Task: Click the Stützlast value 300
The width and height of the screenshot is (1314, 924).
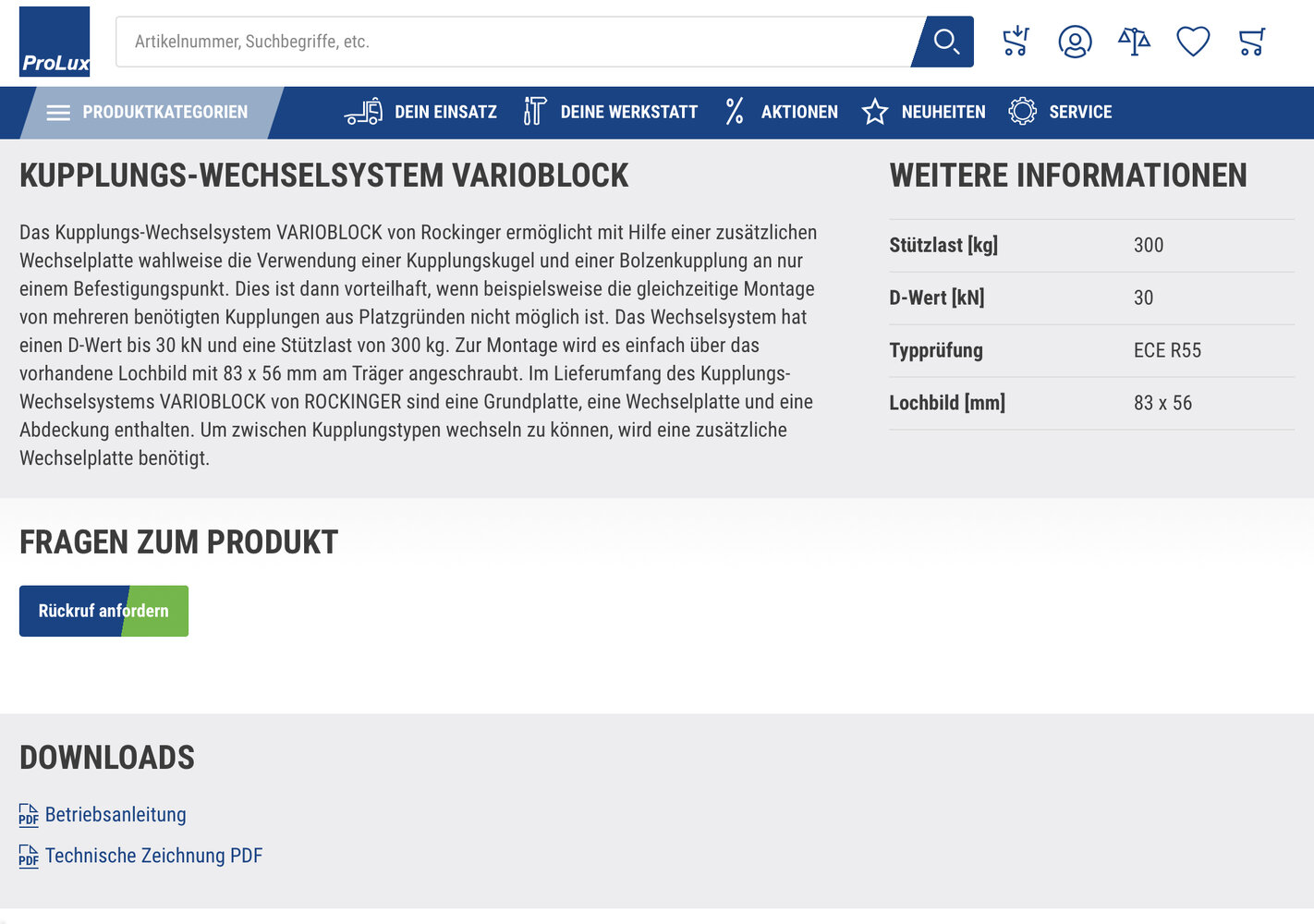Action: pos(1149,245)
